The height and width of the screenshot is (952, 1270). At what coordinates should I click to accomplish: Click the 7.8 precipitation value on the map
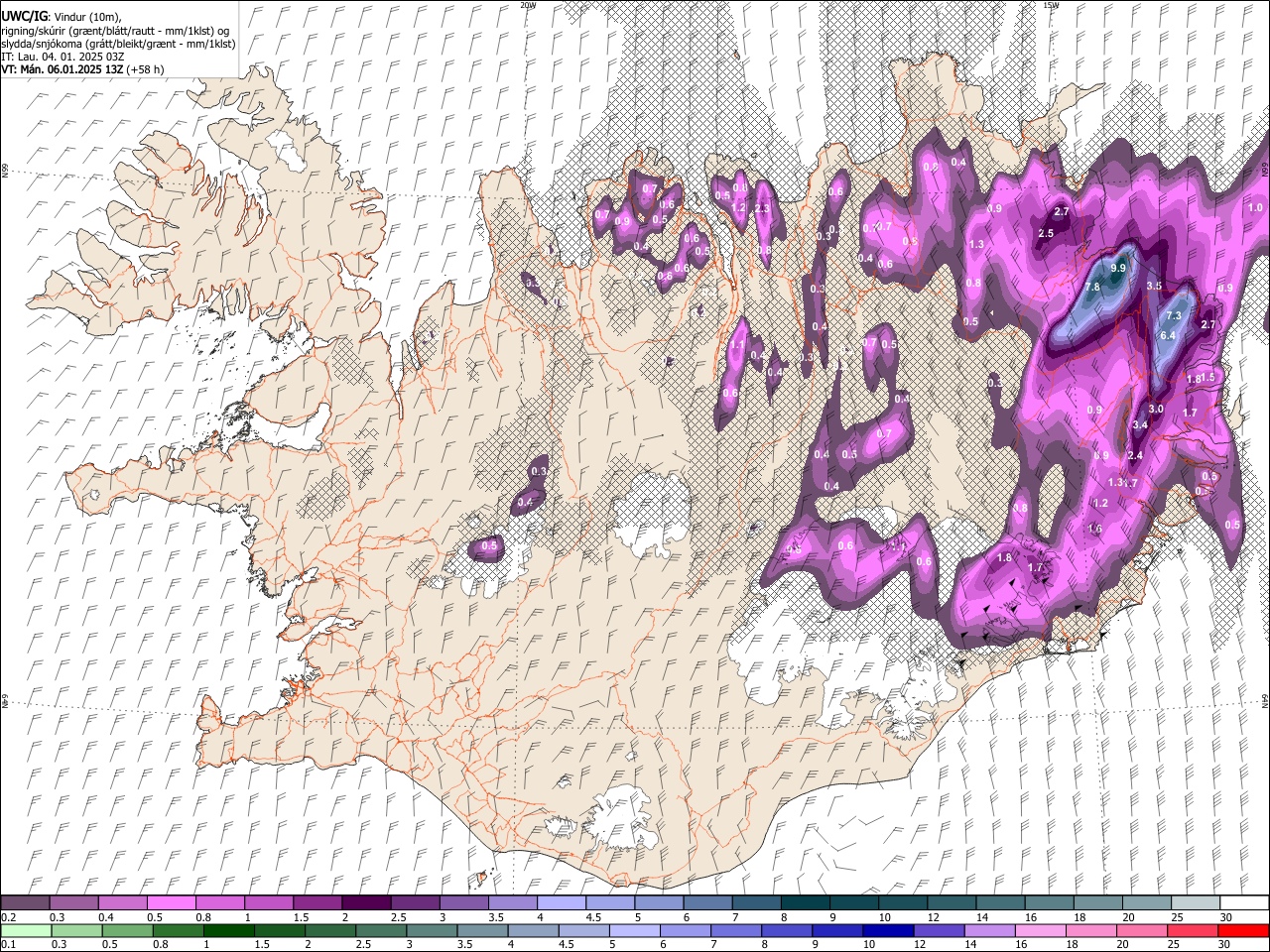coord(1092,288)
